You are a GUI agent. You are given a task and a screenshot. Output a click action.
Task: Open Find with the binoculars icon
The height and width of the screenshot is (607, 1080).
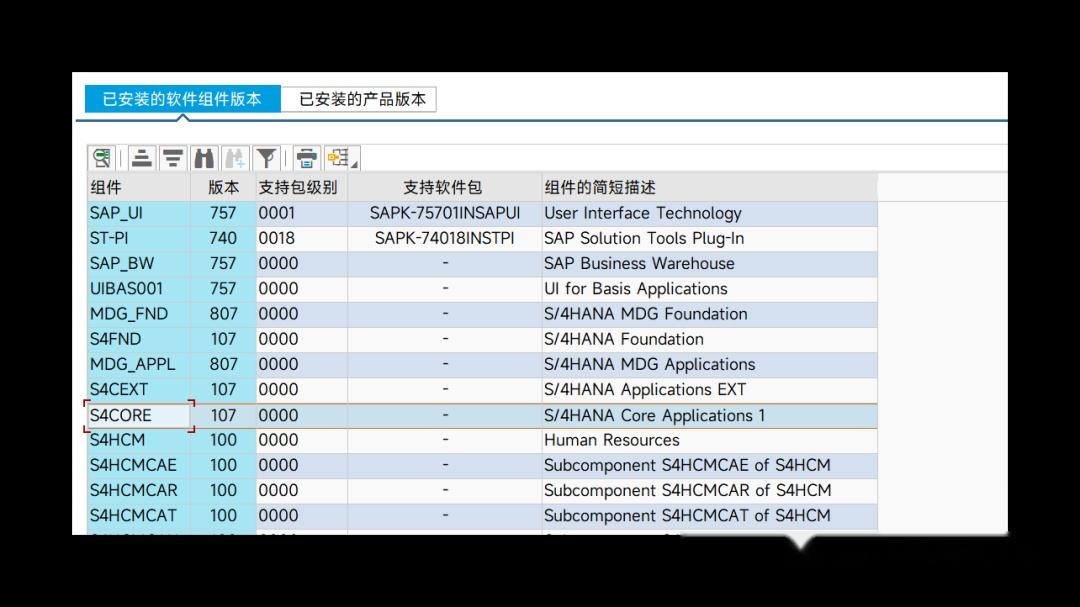[204, 158]
